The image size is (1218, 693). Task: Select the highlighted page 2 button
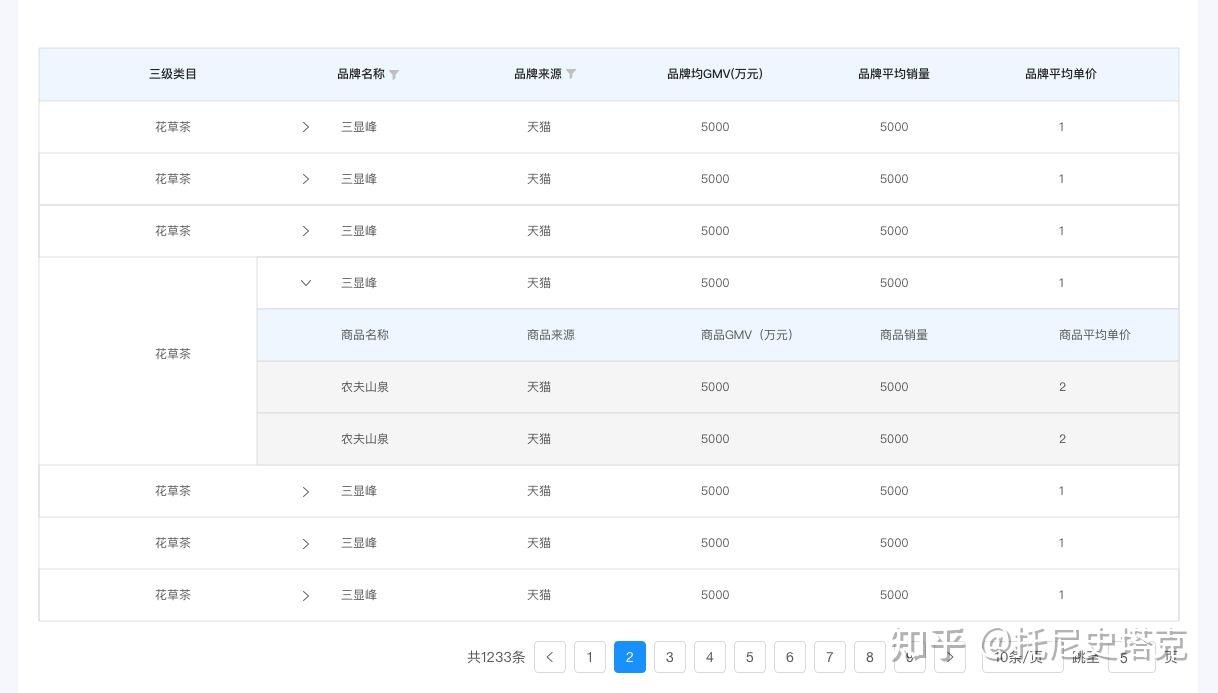[x=630, y=657]
